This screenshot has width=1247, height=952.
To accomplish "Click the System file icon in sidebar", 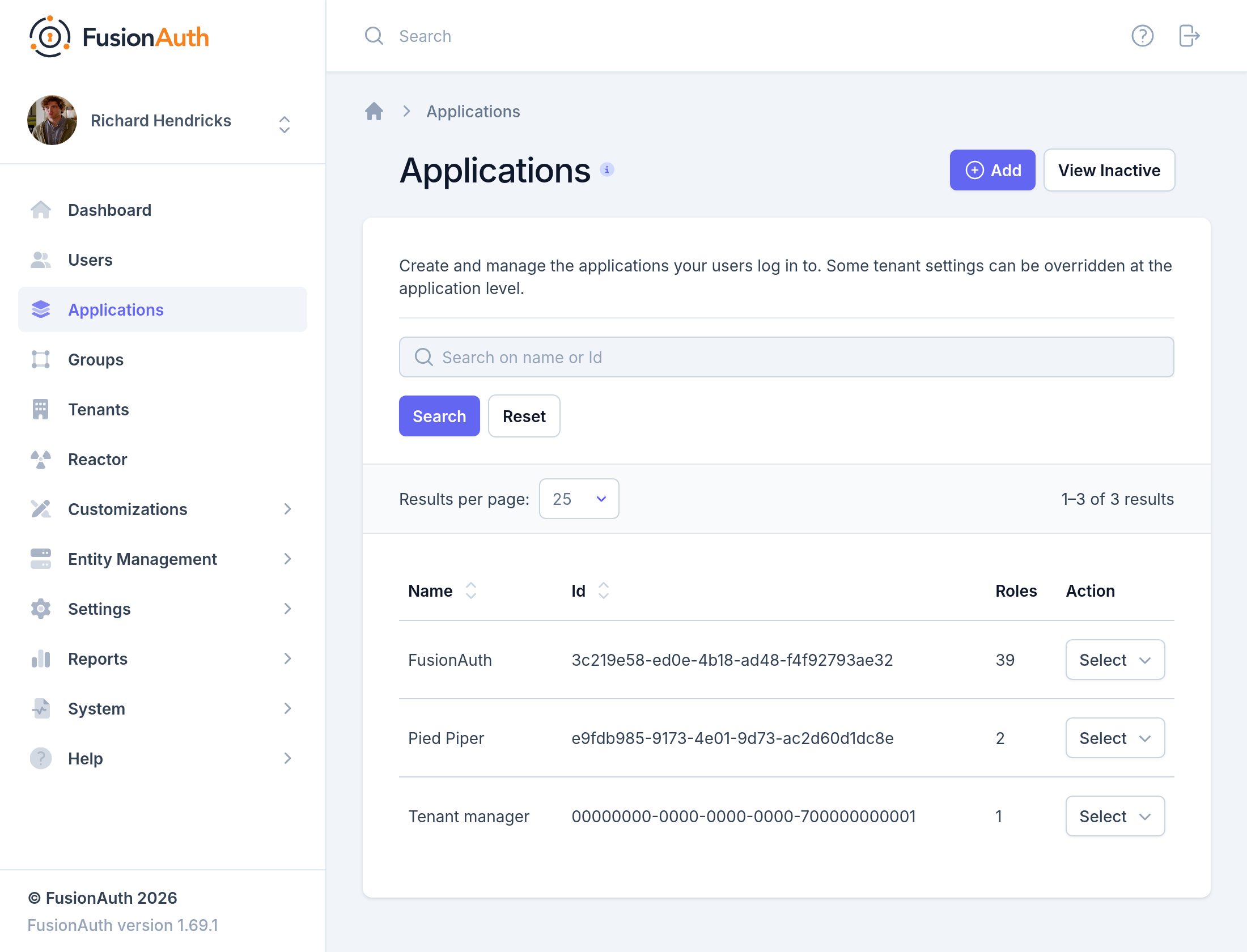I will 41,708.
